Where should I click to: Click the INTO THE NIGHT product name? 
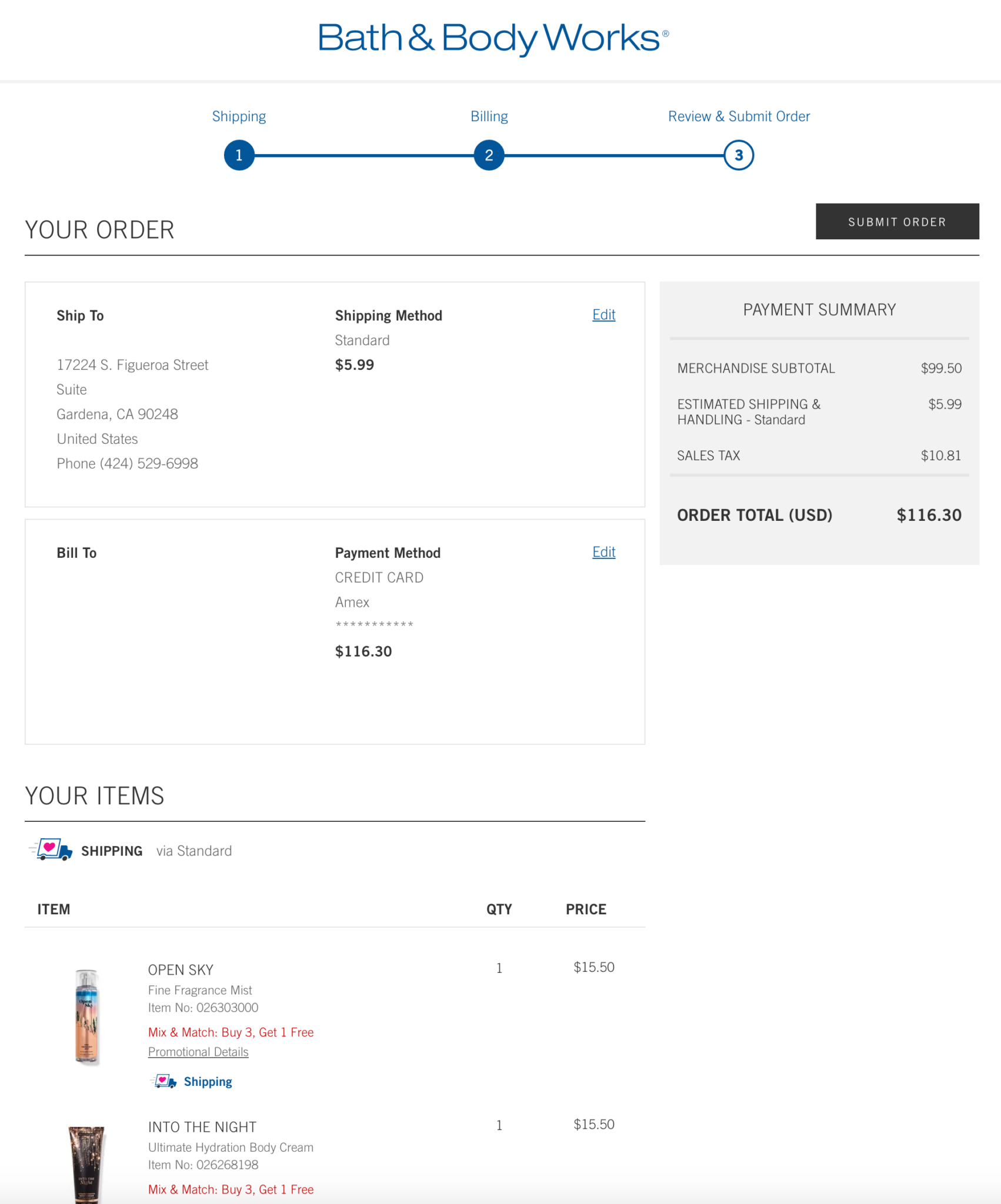[202, 1126]
